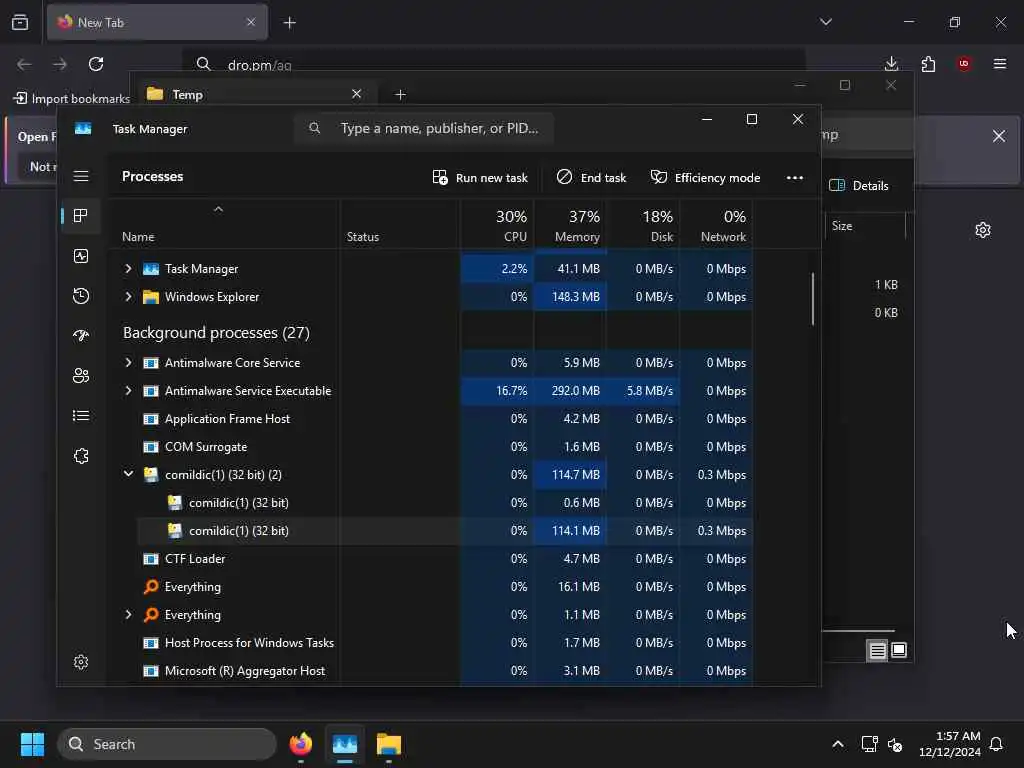Open Firefox View icon at top left

tap(20, 22)
